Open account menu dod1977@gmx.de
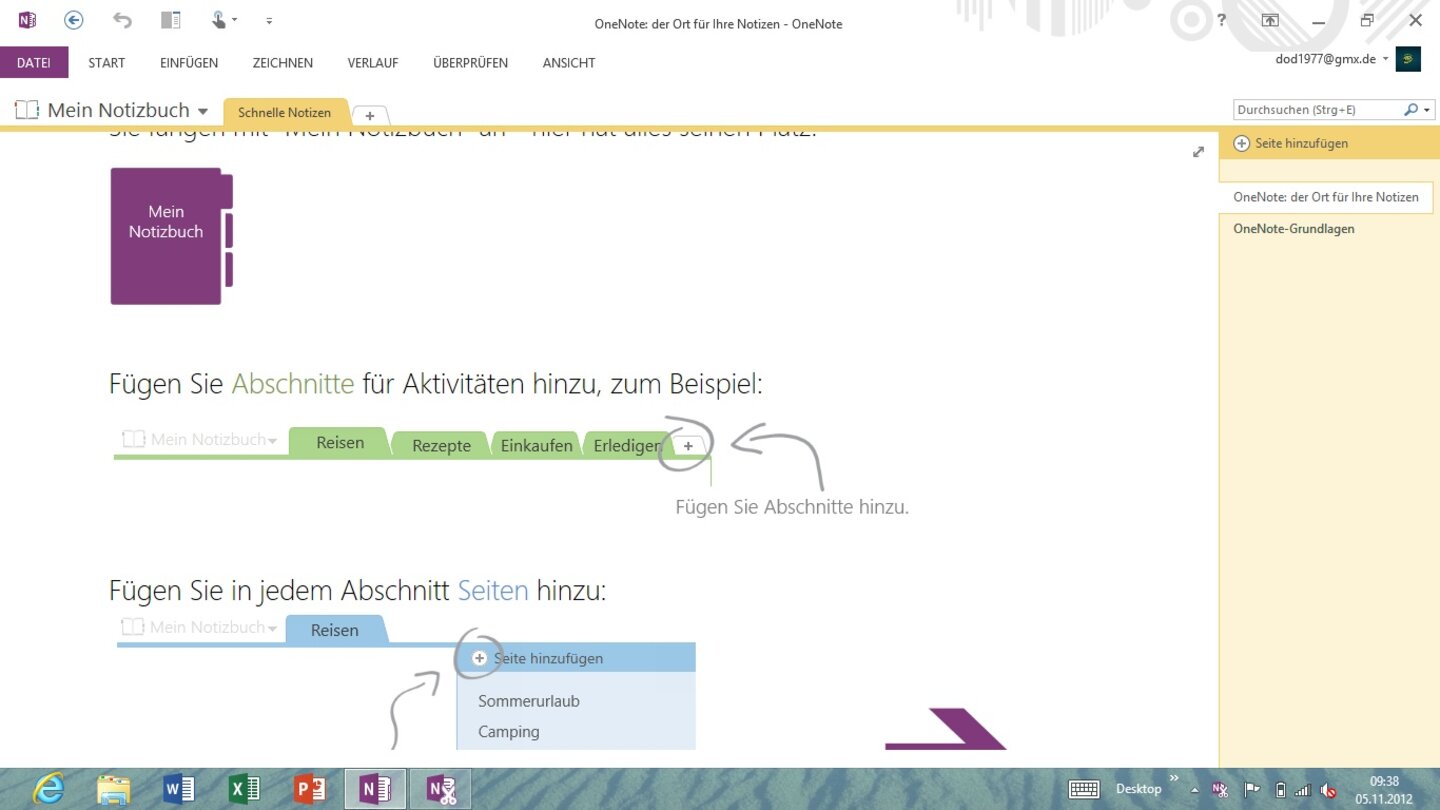1440x810 pixels. 1332,59
